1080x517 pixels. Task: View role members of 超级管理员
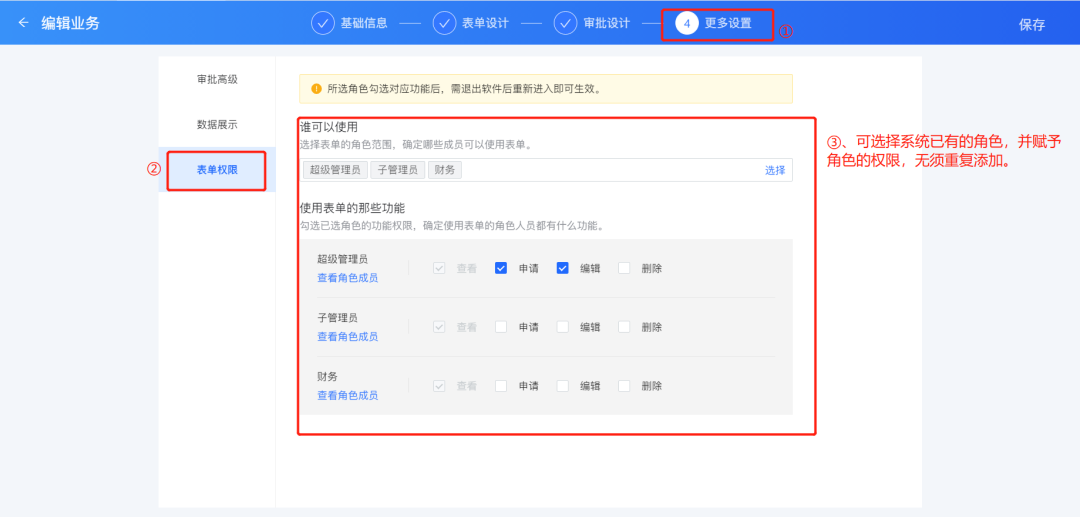click(x=347, y=278)
